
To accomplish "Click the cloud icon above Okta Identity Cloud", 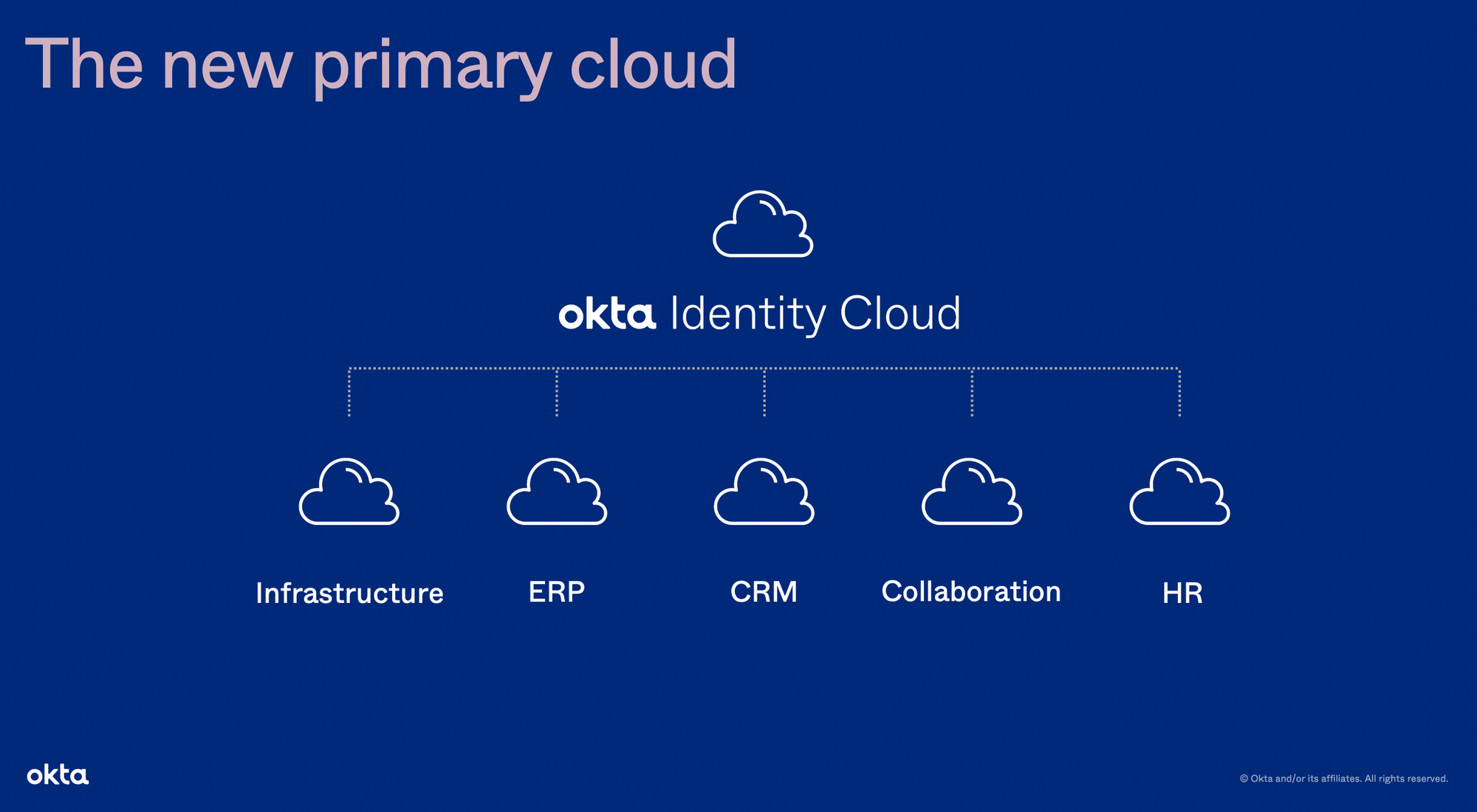I will pyautogui.click(x=763, y=225).
